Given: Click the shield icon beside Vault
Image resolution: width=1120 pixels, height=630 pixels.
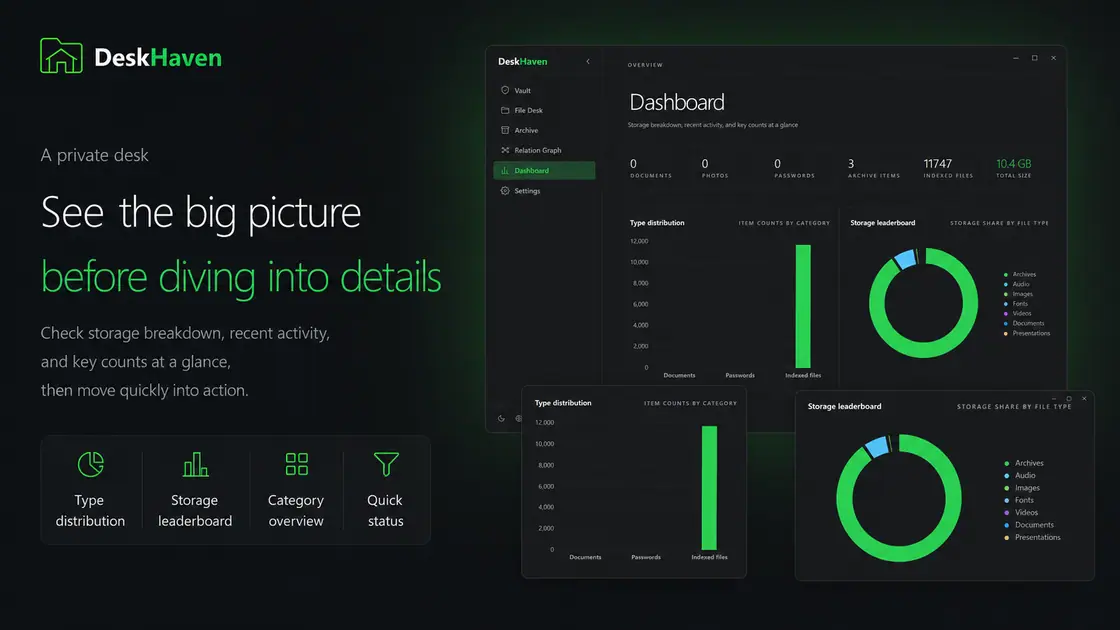Looking at the screenshot, I should point(505,90).
